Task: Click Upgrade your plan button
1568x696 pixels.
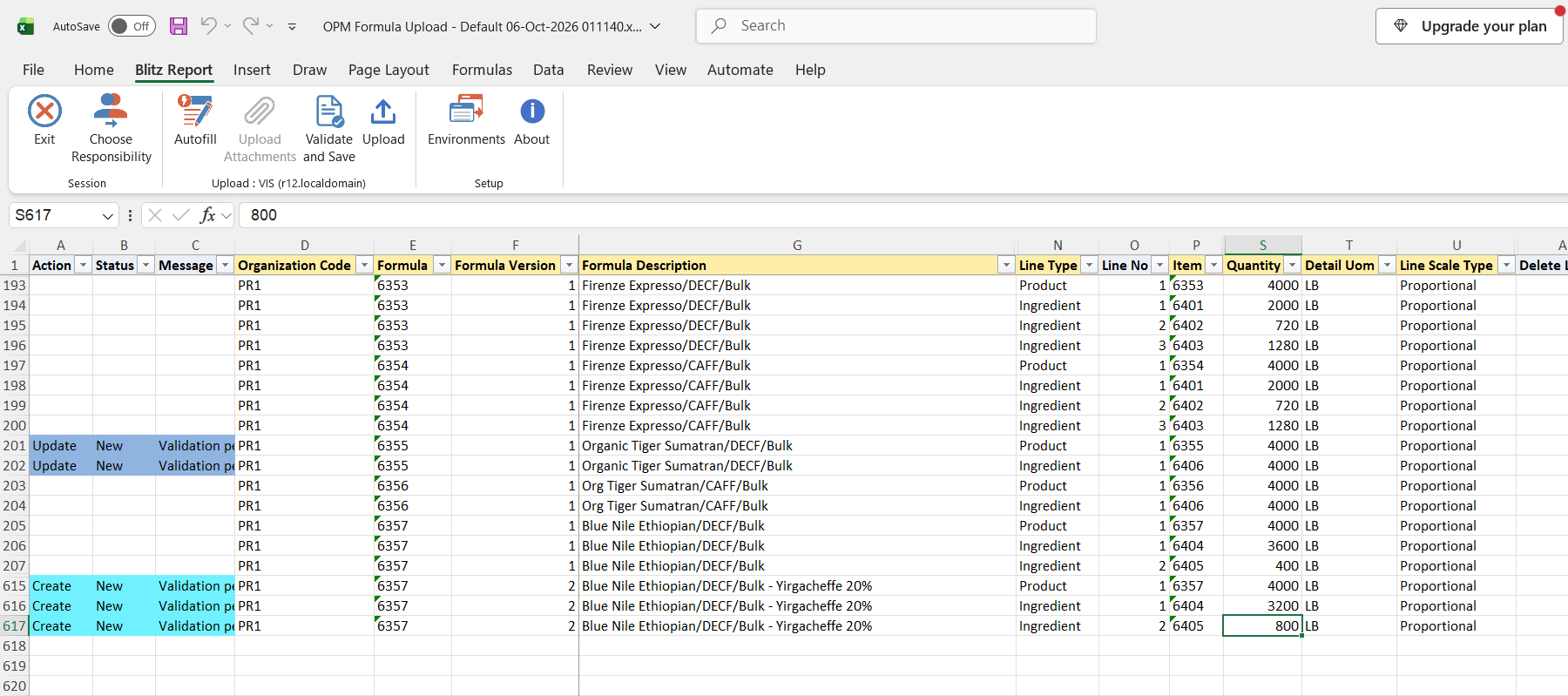Action: pos(1470,26)
